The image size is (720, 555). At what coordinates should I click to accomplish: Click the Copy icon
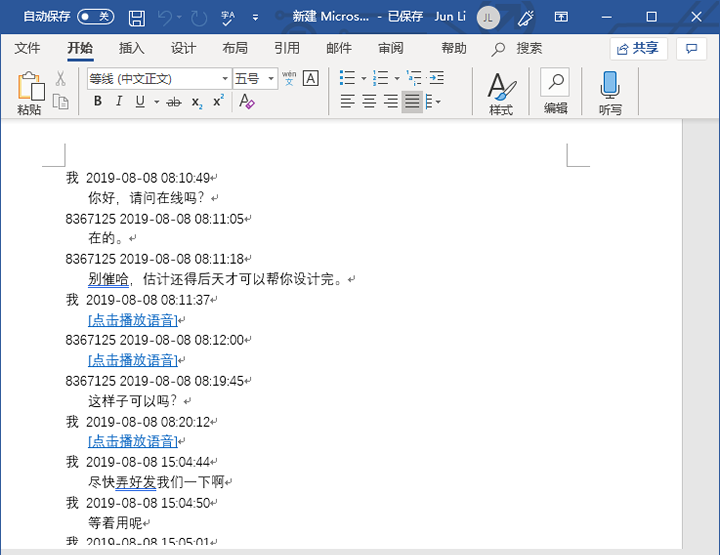coord(61,101)
